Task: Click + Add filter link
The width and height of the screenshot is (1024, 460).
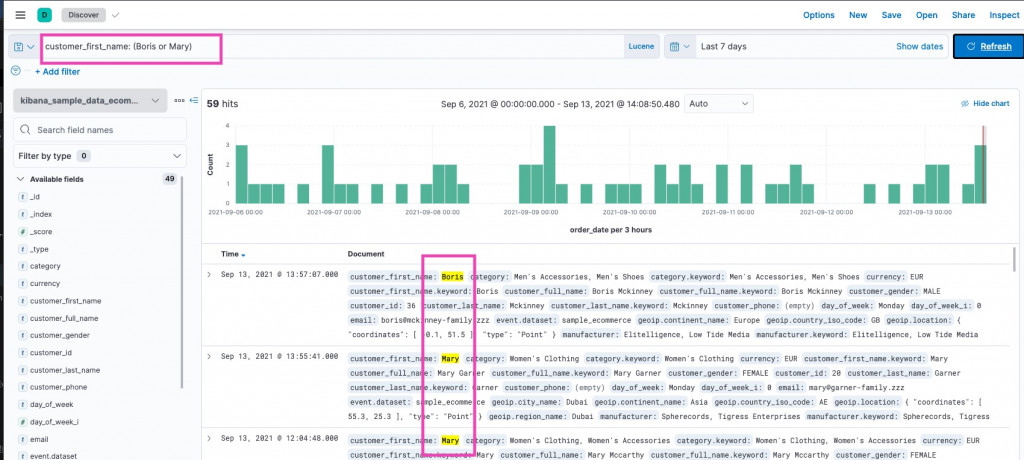Action: [57, 71]
